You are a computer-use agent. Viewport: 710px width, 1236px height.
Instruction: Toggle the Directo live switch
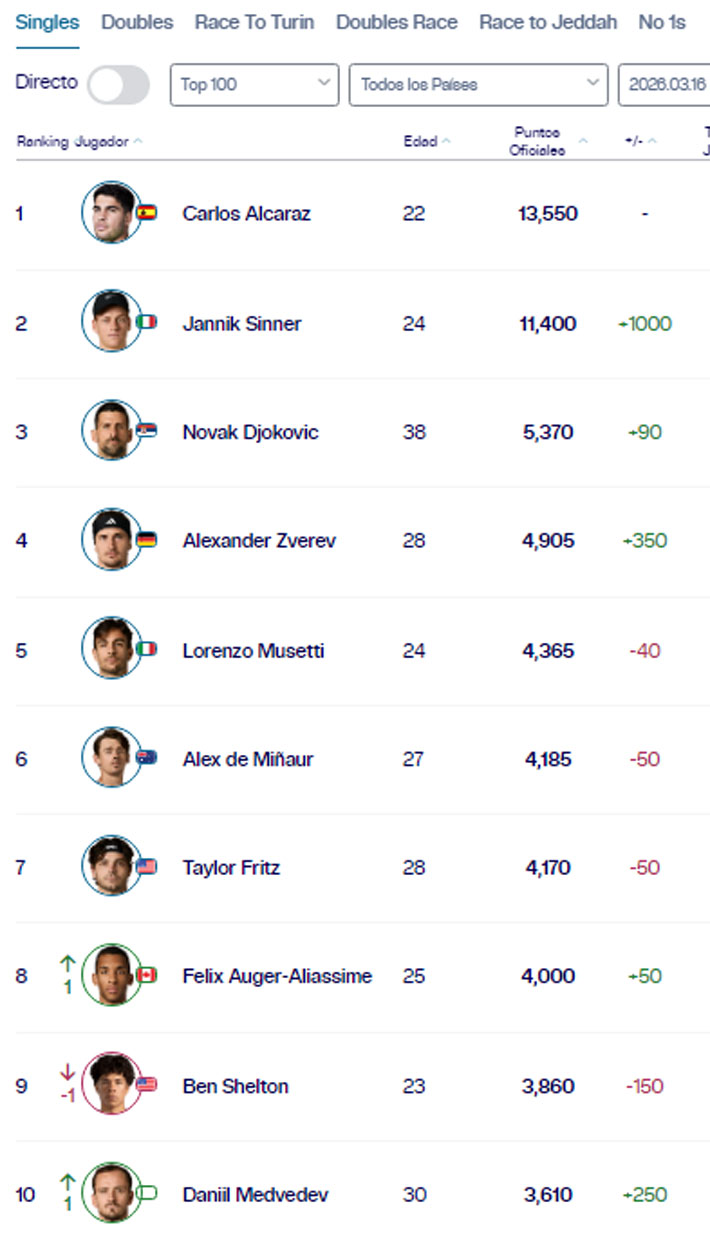118,85
